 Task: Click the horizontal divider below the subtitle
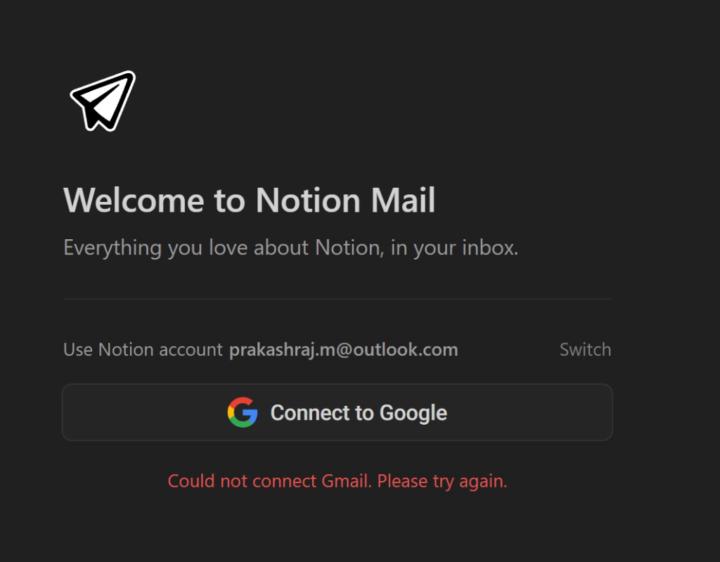[x=337, y=298]
